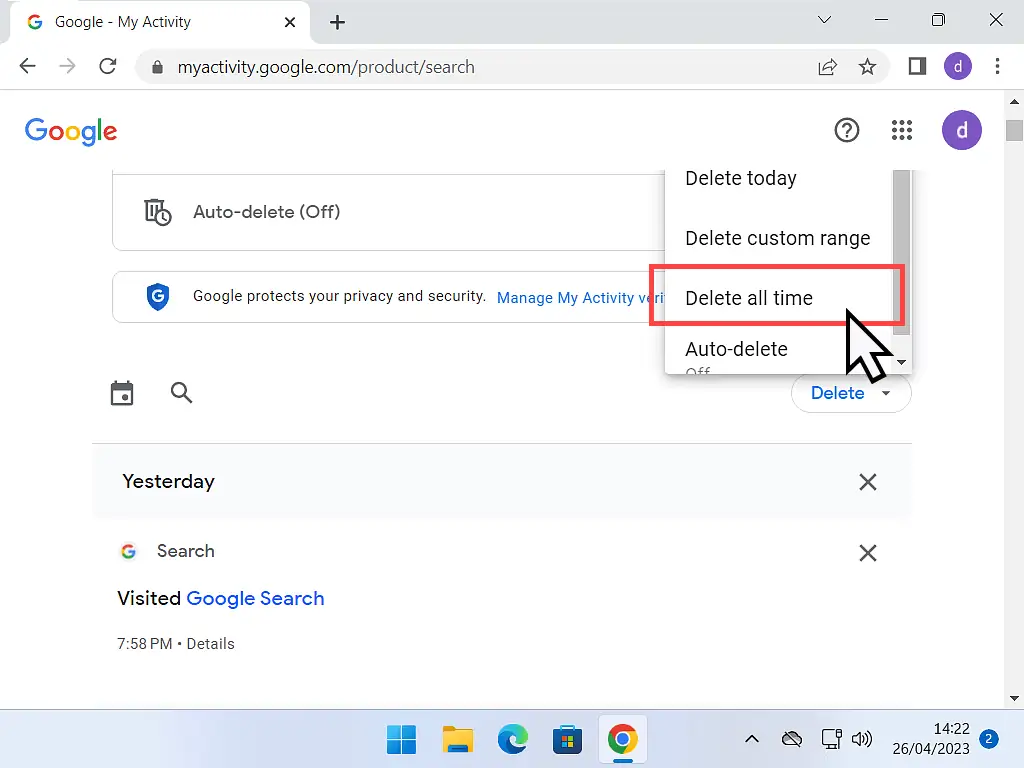Screen dimensions: 1024x768
Task: Click the Delete button
Action: 838,393
